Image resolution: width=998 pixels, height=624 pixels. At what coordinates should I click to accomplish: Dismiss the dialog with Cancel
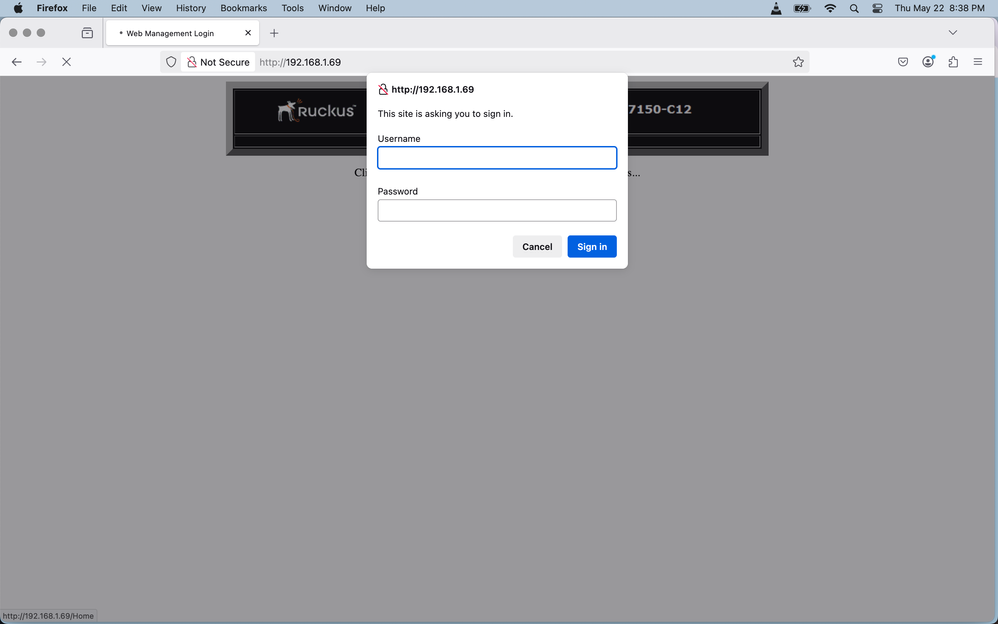[x=537, y=246]
